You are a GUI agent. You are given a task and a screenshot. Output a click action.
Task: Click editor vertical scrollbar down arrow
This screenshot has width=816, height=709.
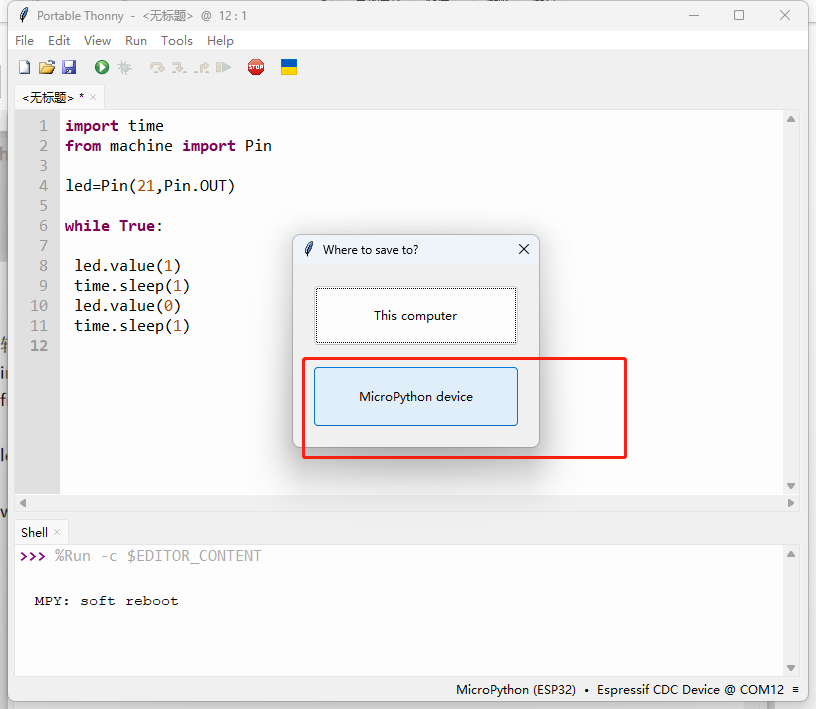tap(791, 486)
